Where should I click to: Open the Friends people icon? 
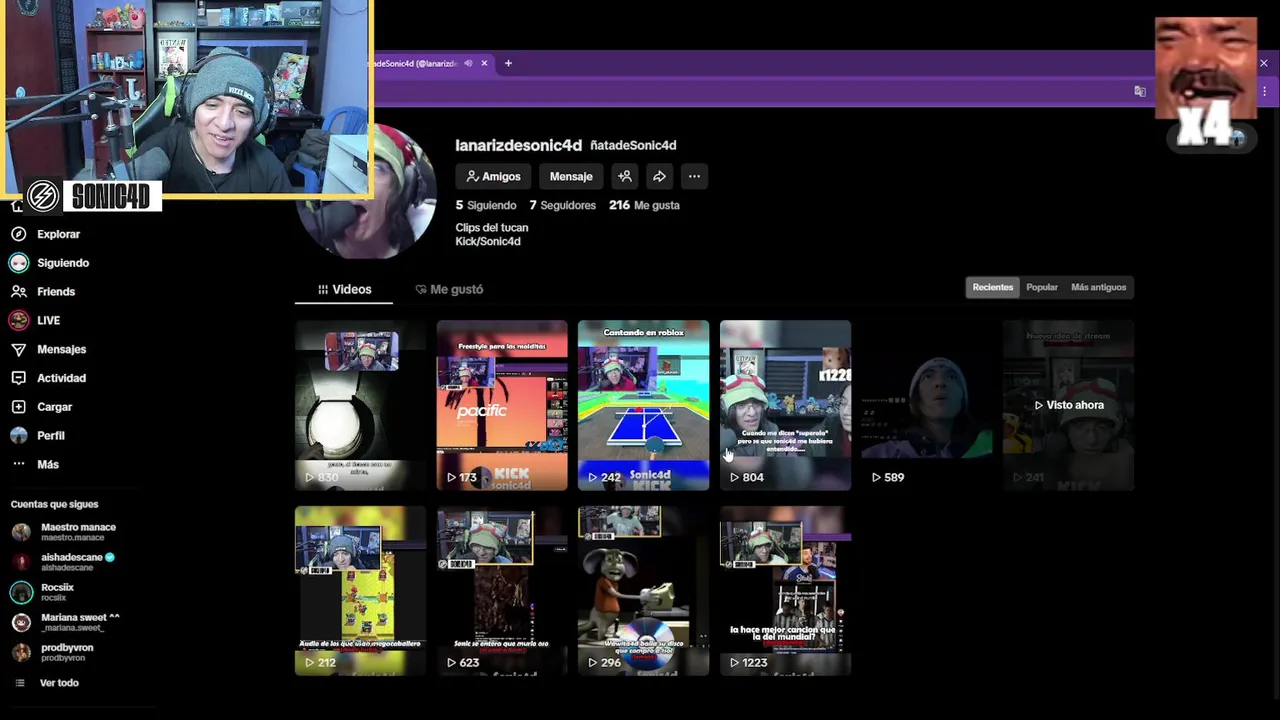[x=18, y=292]
